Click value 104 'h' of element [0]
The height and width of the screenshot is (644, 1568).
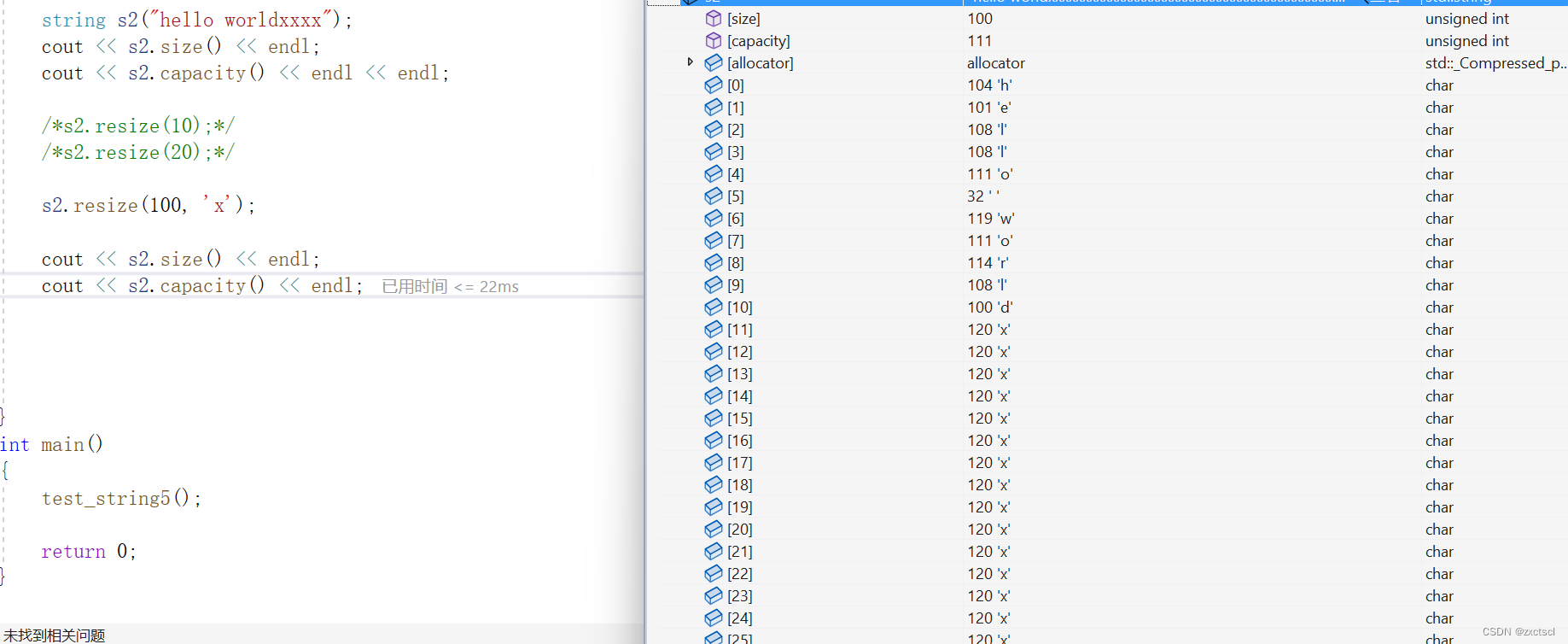click(x=990, y=85)
